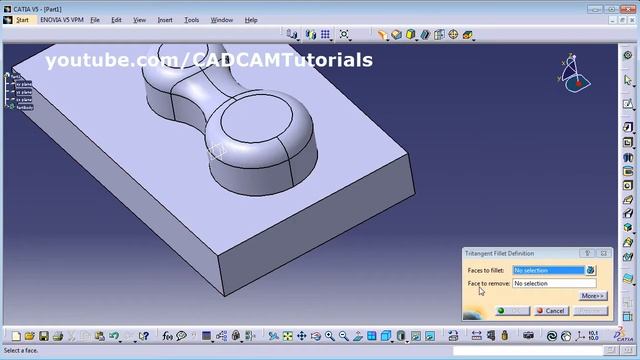Click the Paste clipboard icon
Screen dimensions: 640x360
click(x=100, y=336)
